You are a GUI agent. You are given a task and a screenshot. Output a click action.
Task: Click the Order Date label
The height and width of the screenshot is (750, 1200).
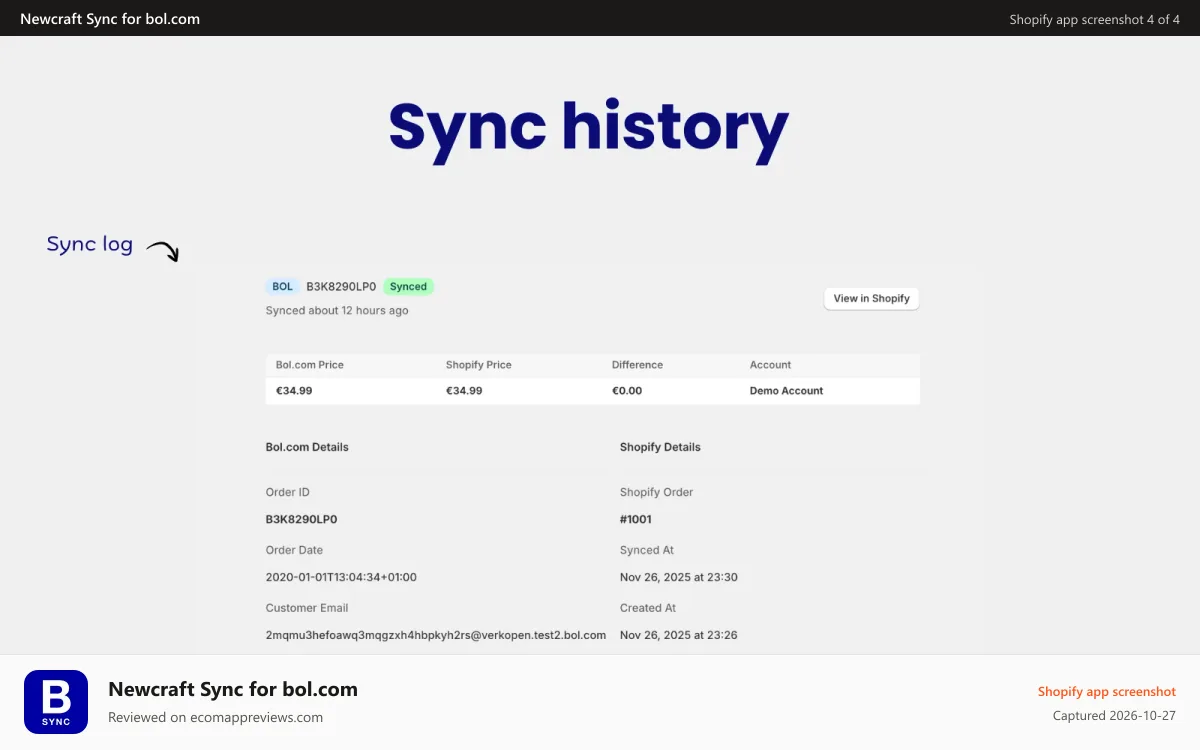tap(294, 550)
